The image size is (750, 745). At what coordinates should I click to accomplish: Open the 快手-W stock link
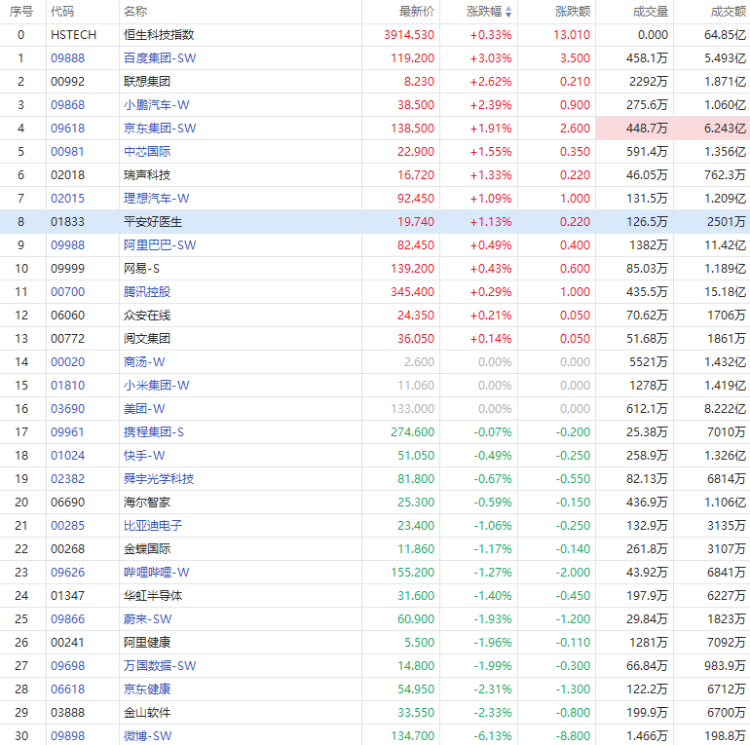[x=144, y=456]
